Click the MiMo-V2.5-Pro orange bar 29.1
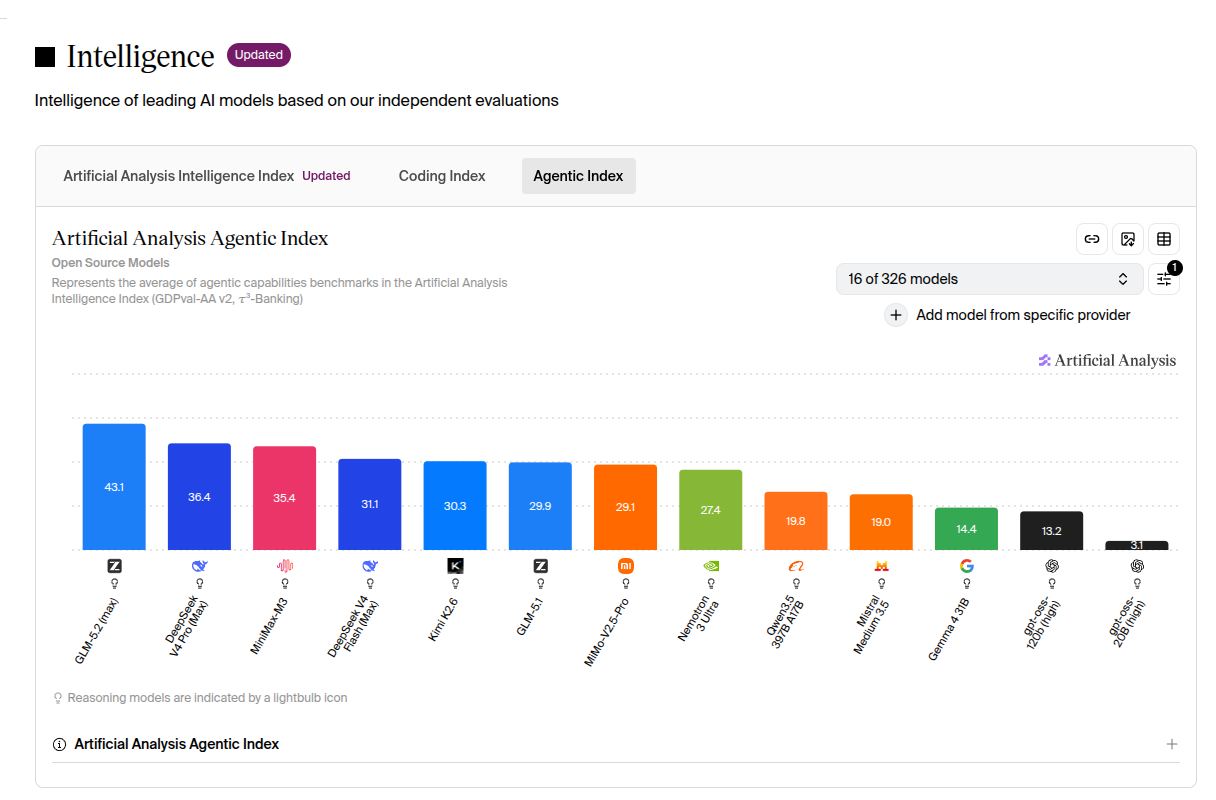 pos(626,508)
